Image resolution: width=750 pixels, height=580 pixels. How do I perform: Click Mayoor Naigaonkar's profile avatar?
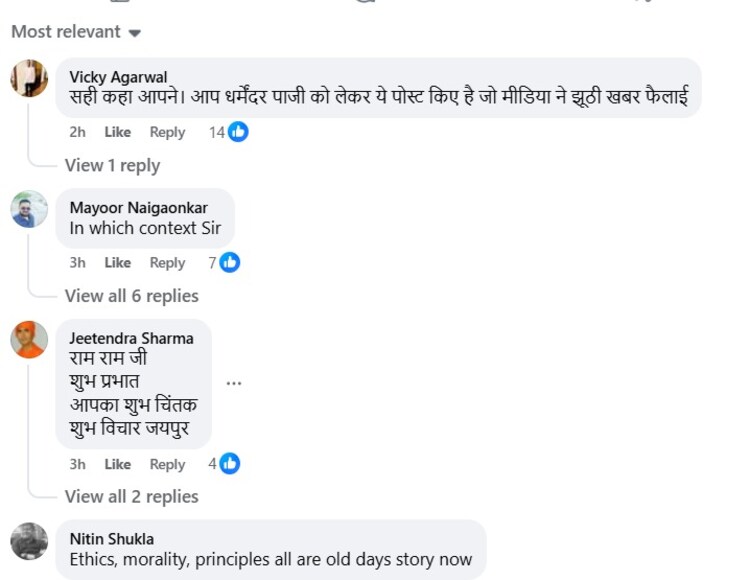coord(29,209)
